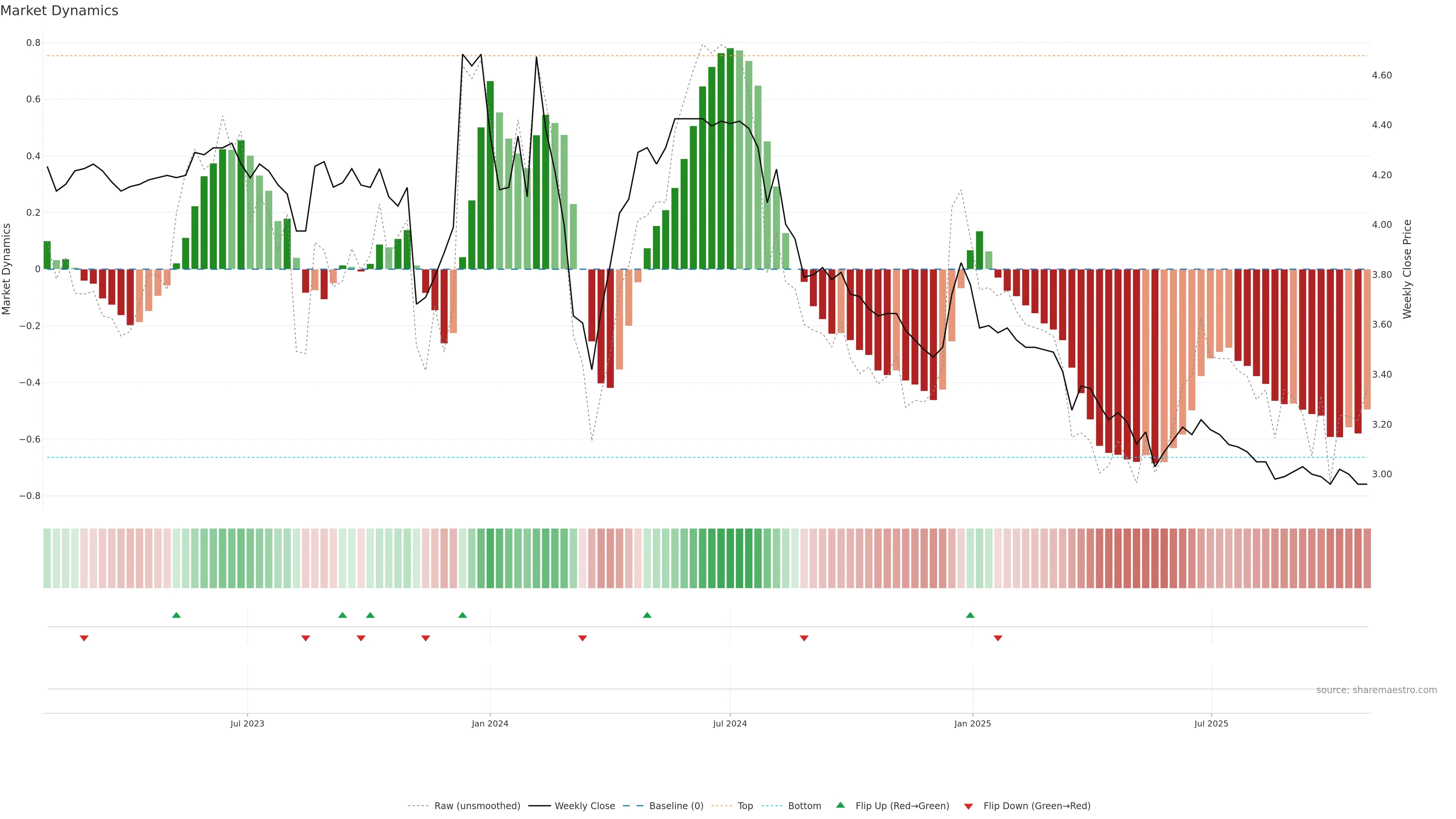Click the last green flip-up marker near Jan 2025
Screen dimensions: 1456x819
(x=970, y=615)
